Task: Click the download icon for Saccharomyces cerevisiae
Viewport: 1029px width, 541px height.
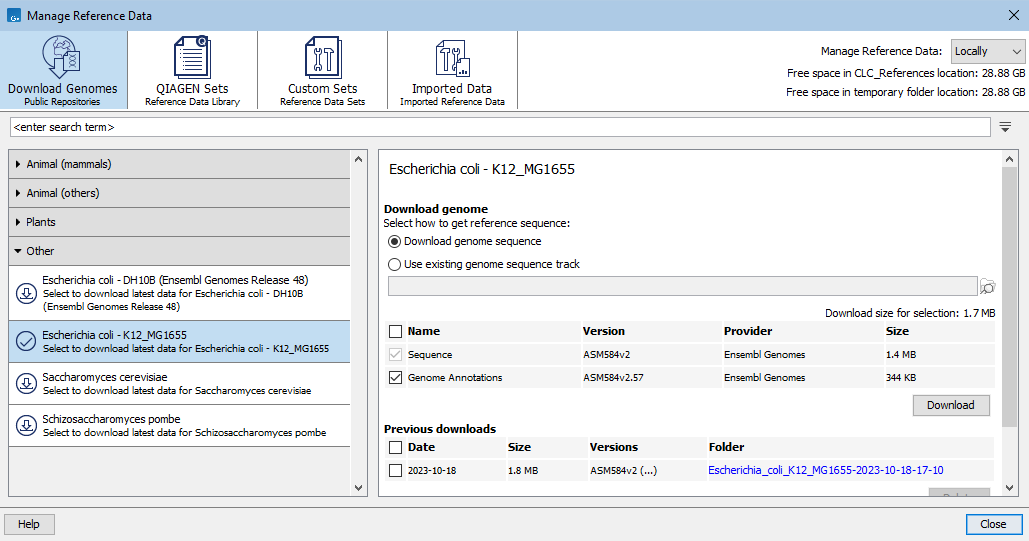Action: pyautogui.click(x=26, y=384)
